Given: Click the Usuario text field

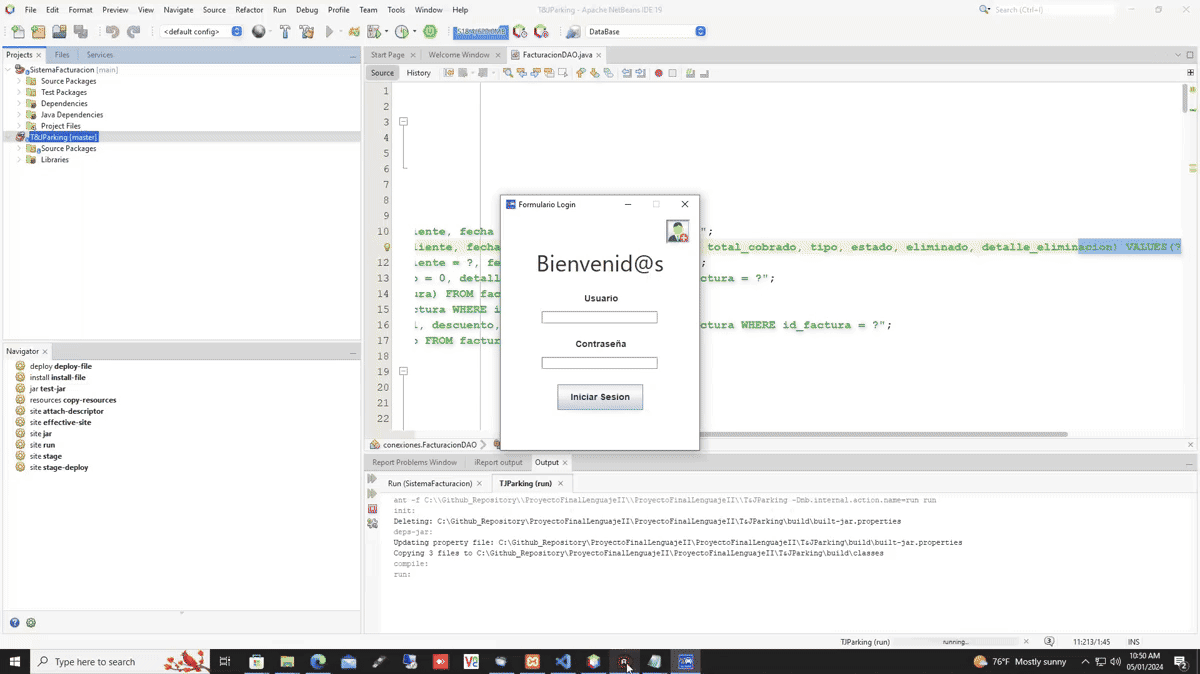Looking at the screenshot, I should (599, 317).
